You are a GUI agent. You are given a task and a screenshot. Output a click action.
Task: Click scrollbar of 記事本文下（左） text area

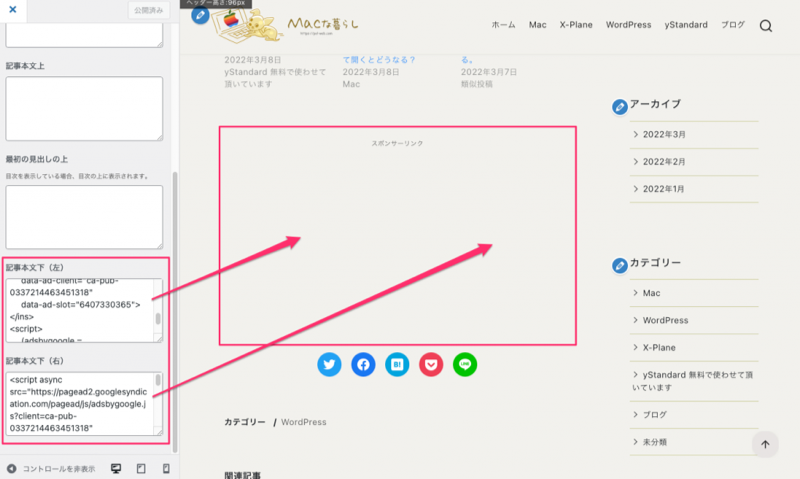coord(158,318)
